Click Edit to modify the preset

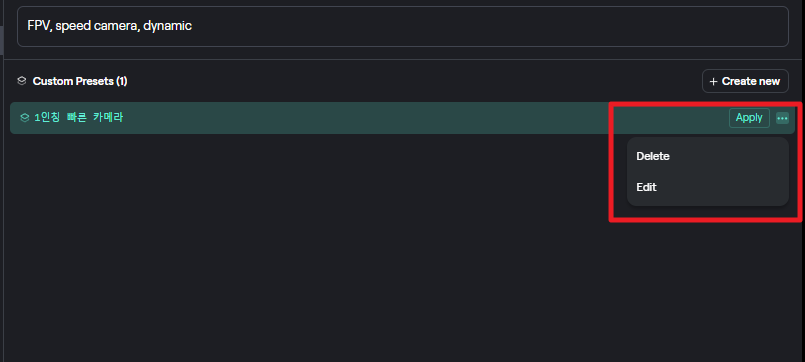(646, 187)
